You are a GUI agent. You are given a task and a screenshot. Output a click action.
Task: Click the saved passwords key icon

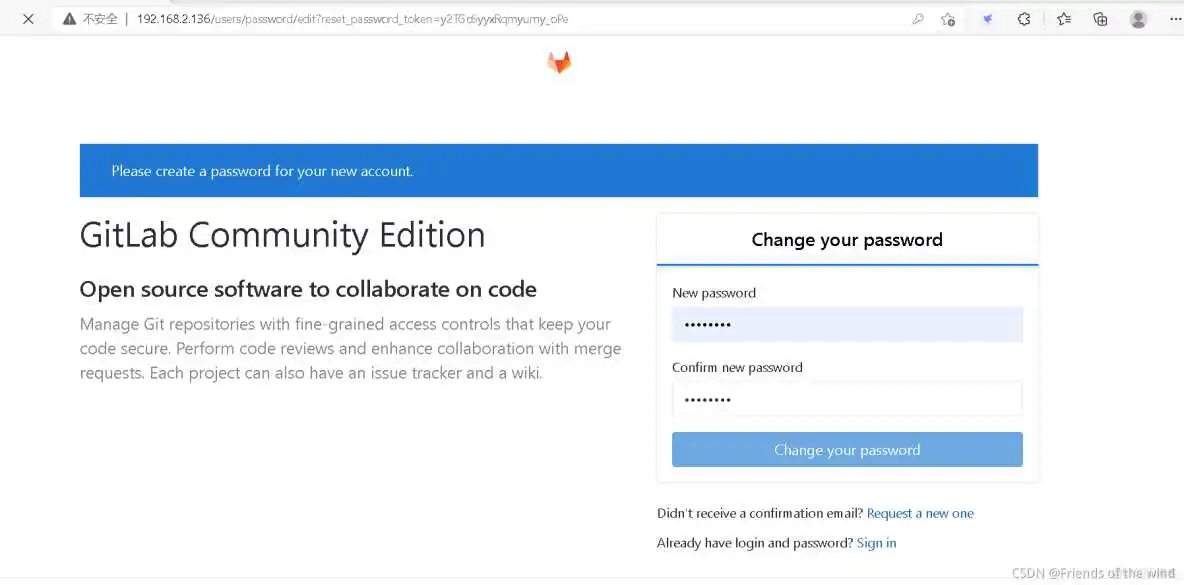[x=917, y=19]
